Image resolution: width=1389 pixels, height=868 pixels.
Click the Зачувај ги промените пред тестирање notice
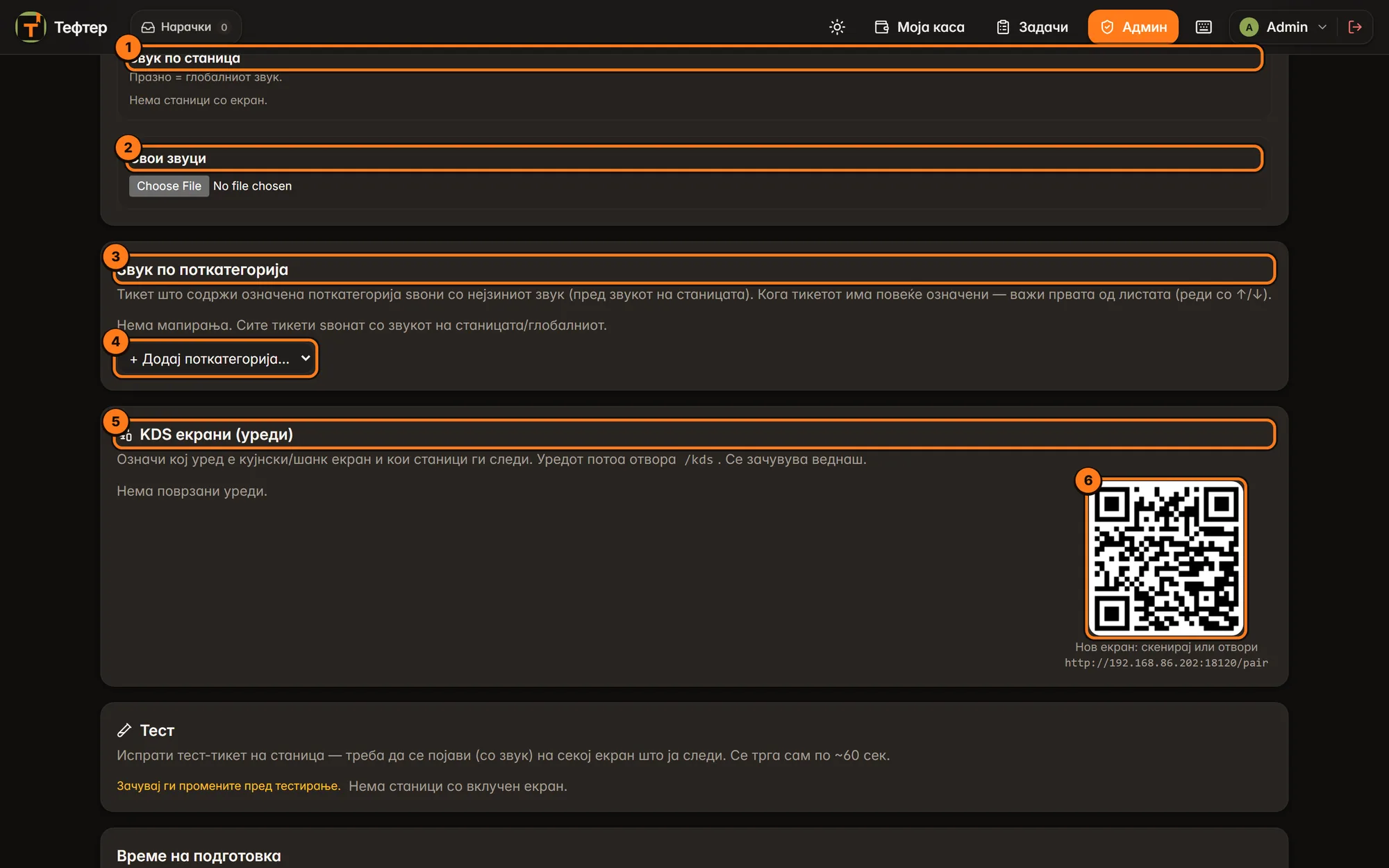228,786
